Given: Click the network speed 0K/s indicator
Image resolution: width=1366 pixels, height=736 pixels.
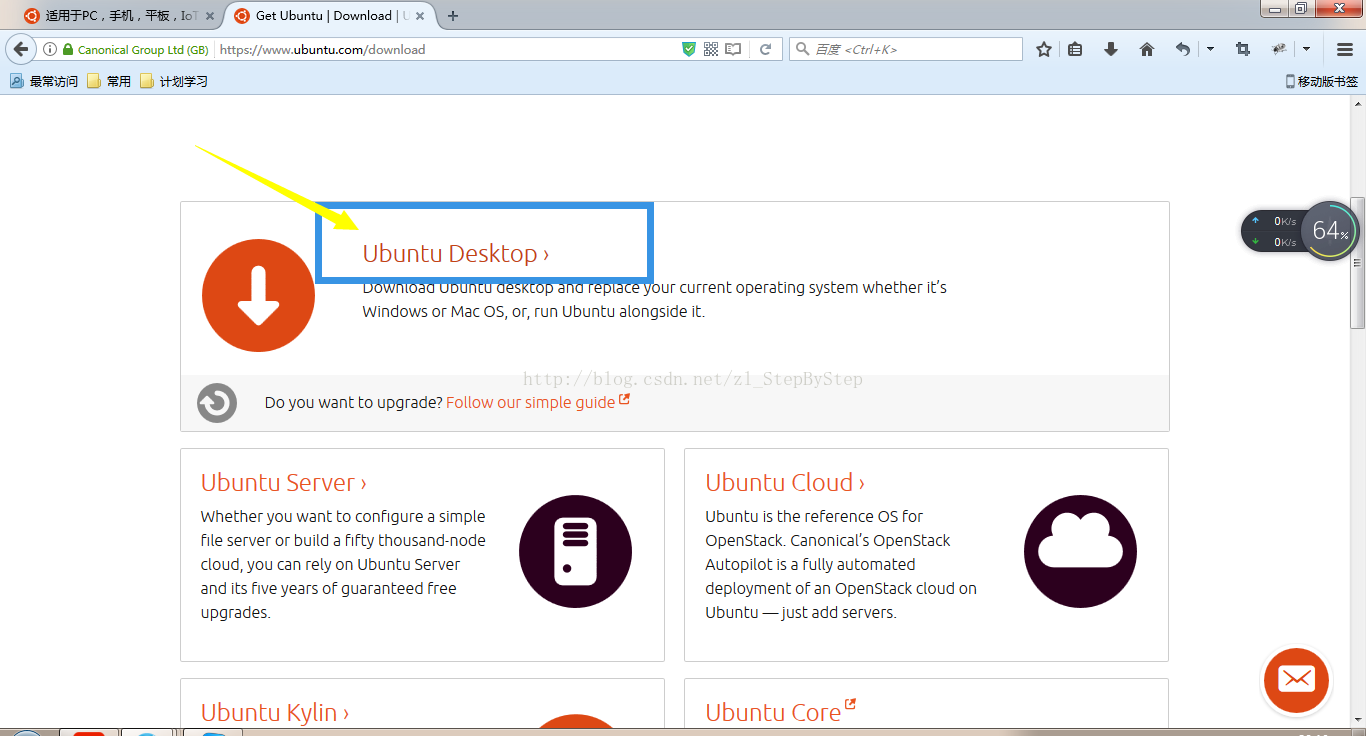Looking at the screenshot, I should [x=1274, y=231].
